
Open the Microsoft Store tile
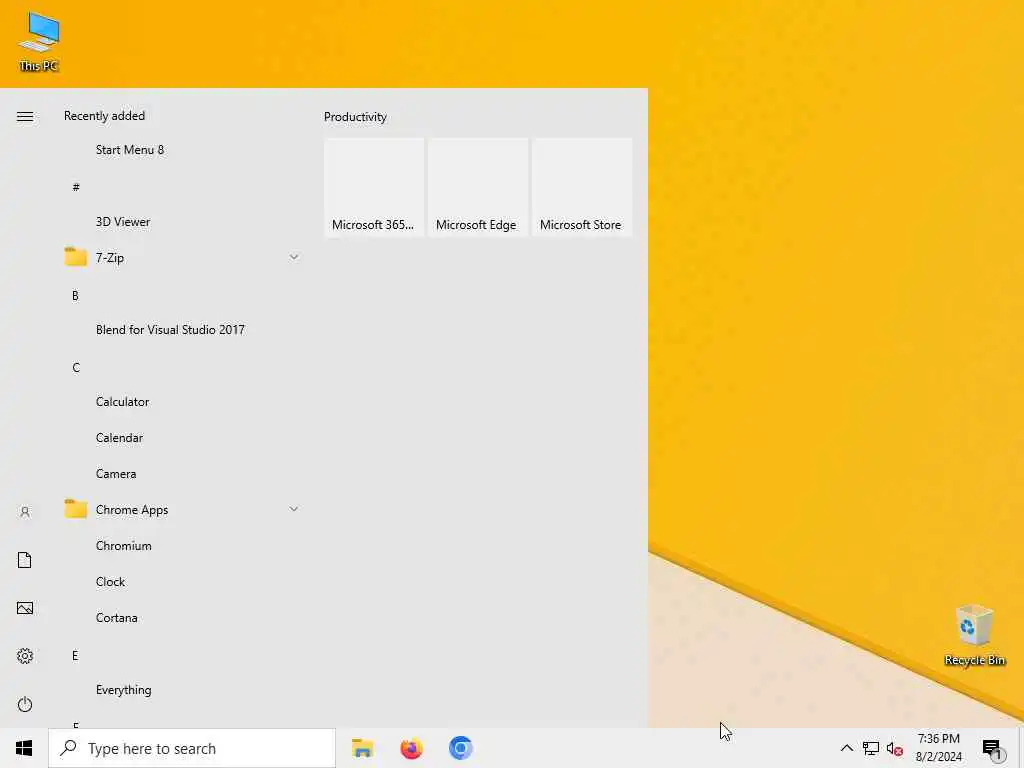(582, 187)
